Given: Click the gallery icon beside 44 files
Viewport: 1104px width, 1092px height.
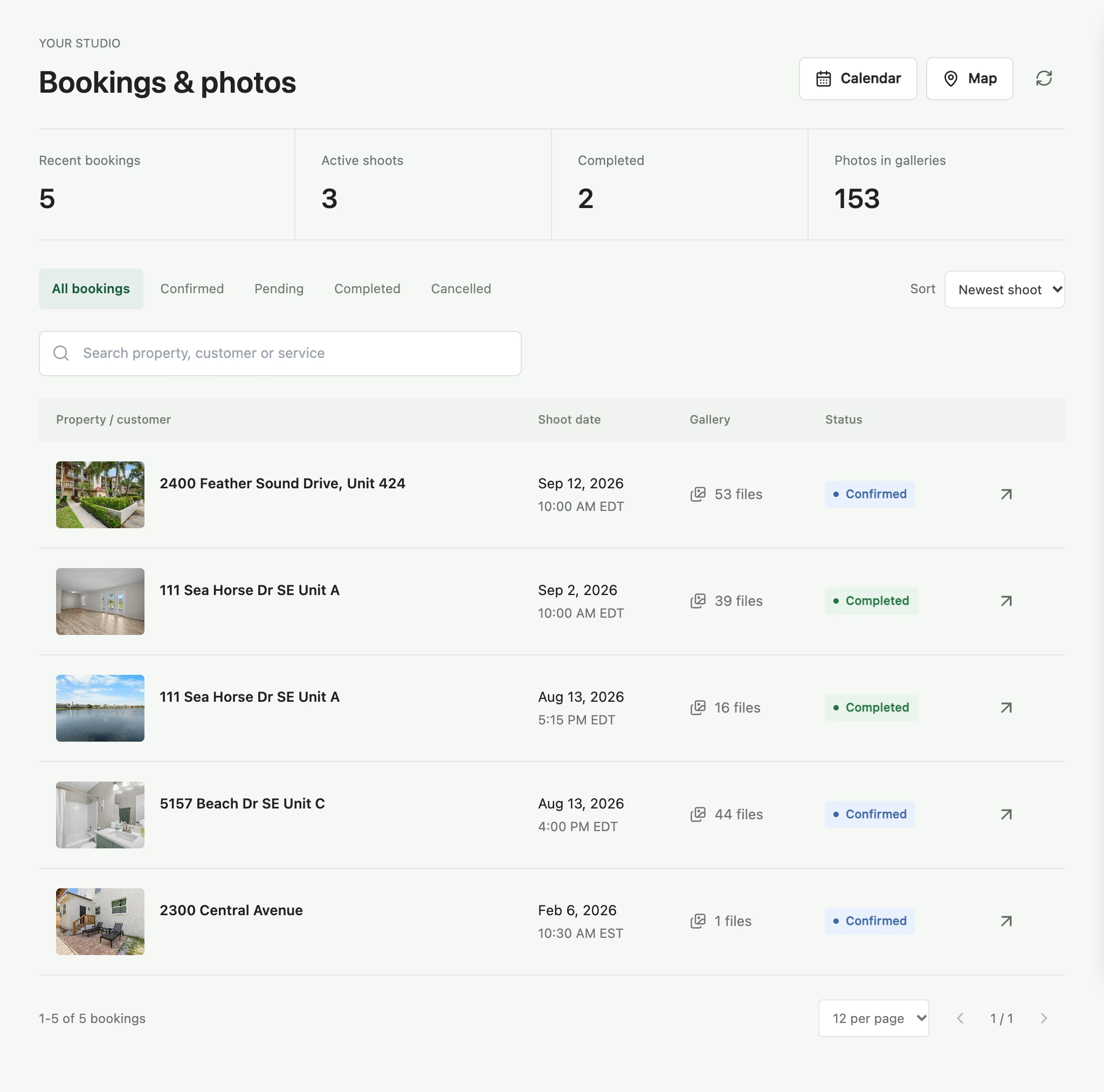Looking at the screenshot, I should coord(698,814).
